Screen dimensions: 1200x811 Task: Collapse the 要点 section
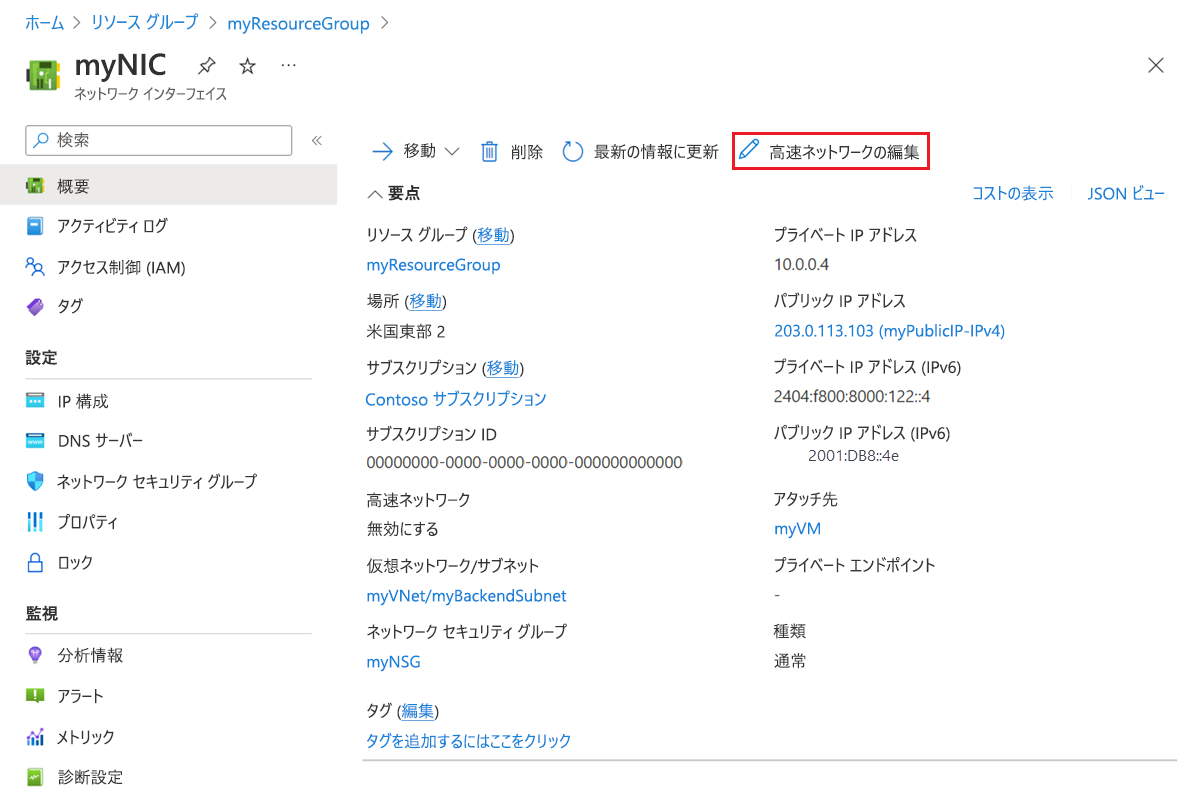pyautogui.click(x=373, y=193)
